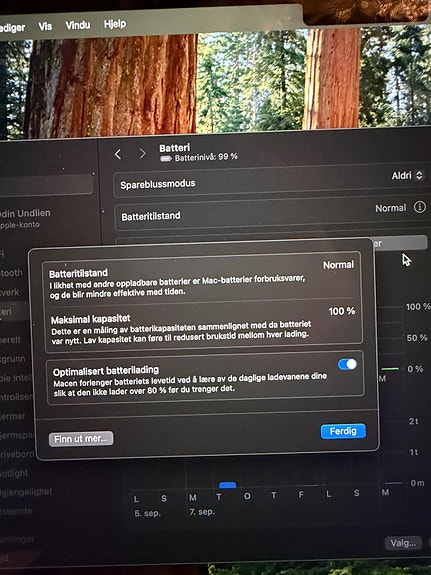Select the Bluetooth item in sidebar
431x575 pixels.
click(x=11, y=273)
